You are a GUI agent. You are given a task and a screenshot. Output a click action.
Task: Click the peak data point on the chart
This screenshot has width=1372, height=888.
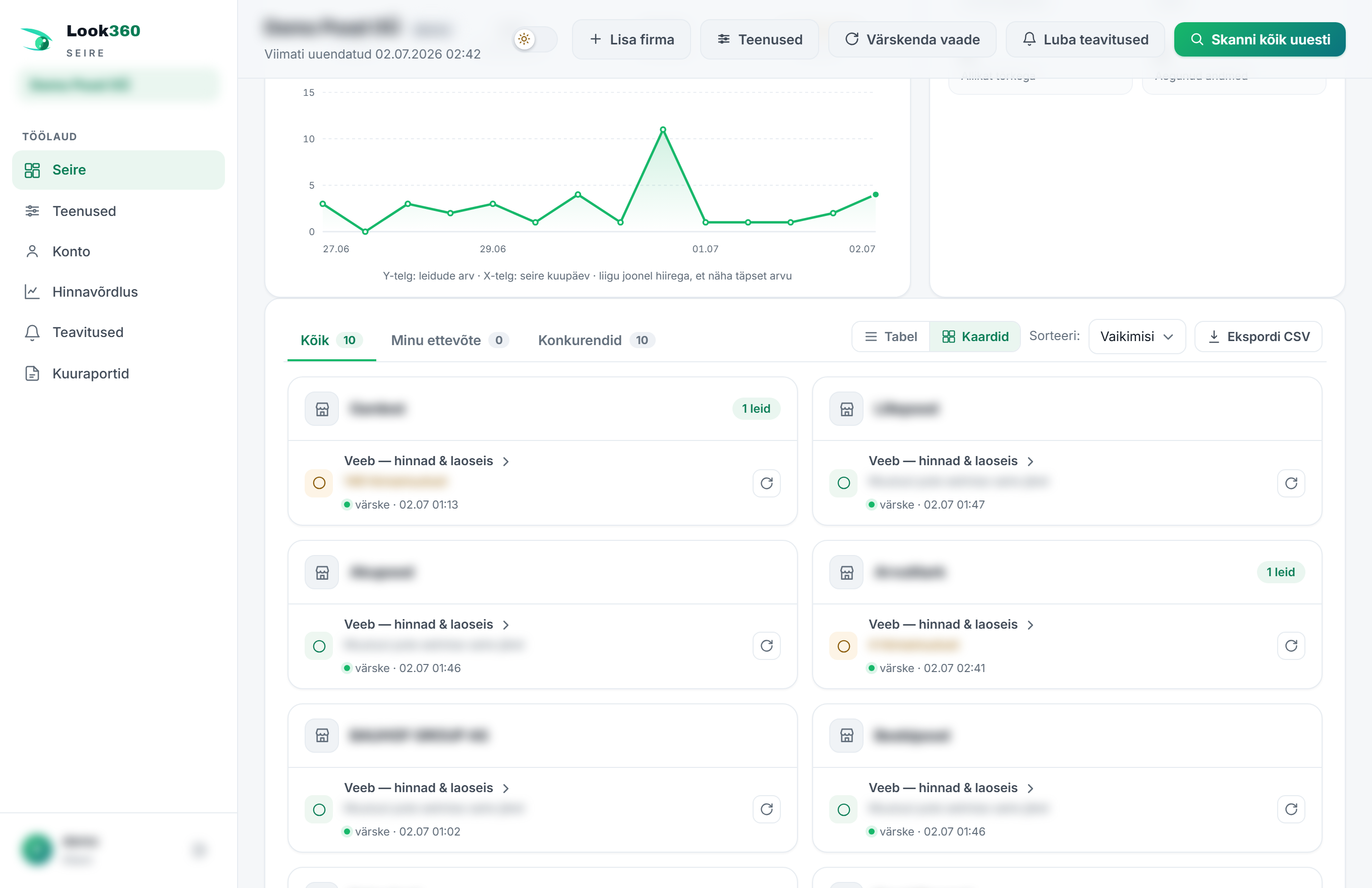[663, 129]
